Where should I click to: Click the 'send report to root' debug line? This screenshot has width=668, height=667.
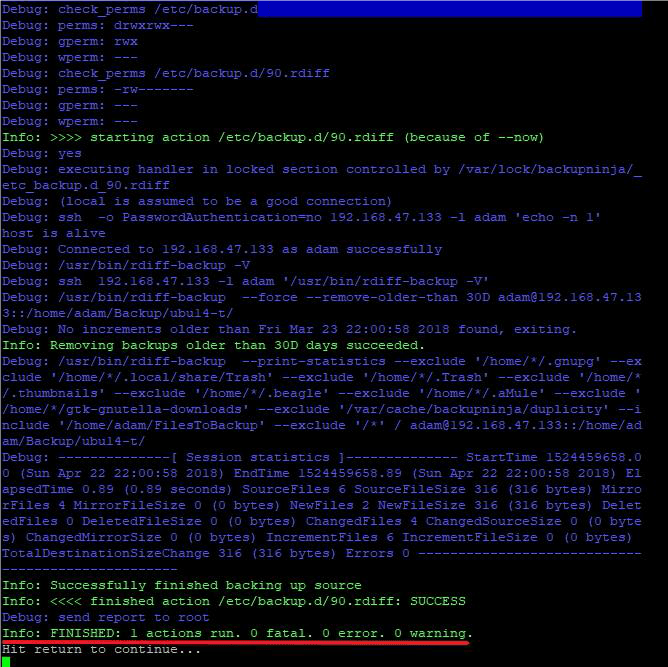105,618
